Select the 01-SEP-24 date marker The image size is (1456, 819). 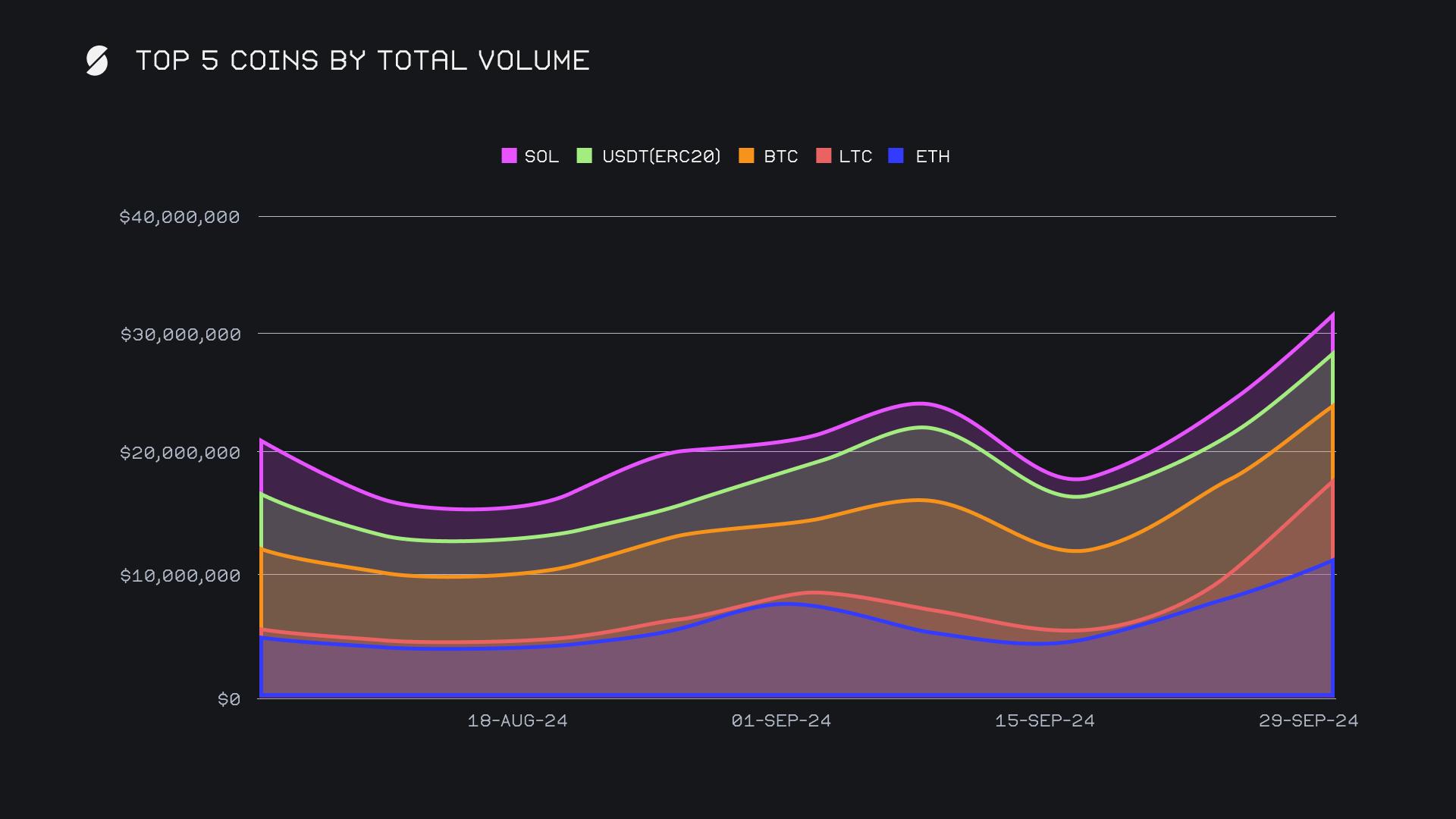(x=781, y=720)
